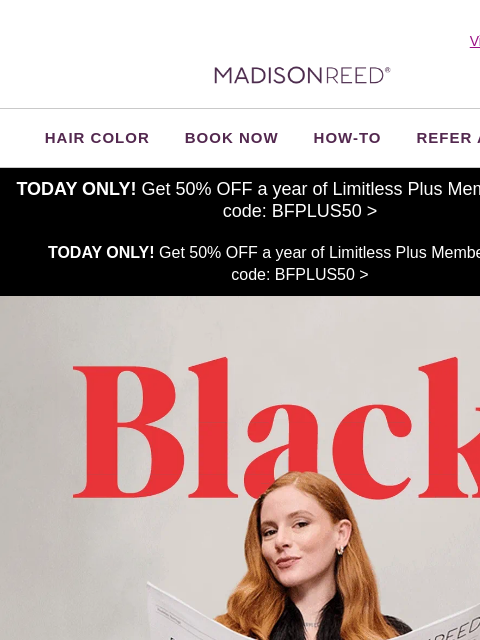Click bold TODAY ONLY! in the smaller-font banner
This screenshot has height=640, width=480.
point(101,253)
